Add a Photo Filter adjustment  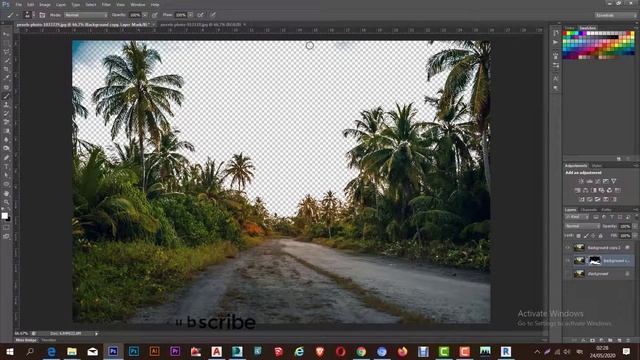click(602, 190)
